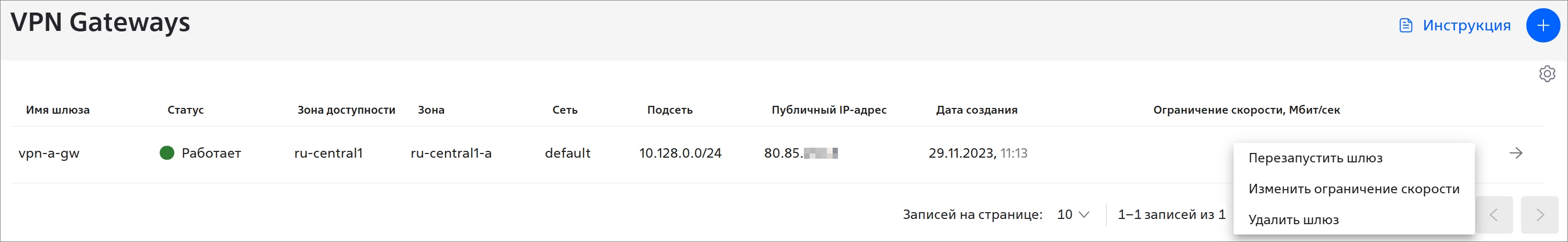The image size is (1568, 242).
Task: Click the chevron next to 10
Action: pos(1084,215)
